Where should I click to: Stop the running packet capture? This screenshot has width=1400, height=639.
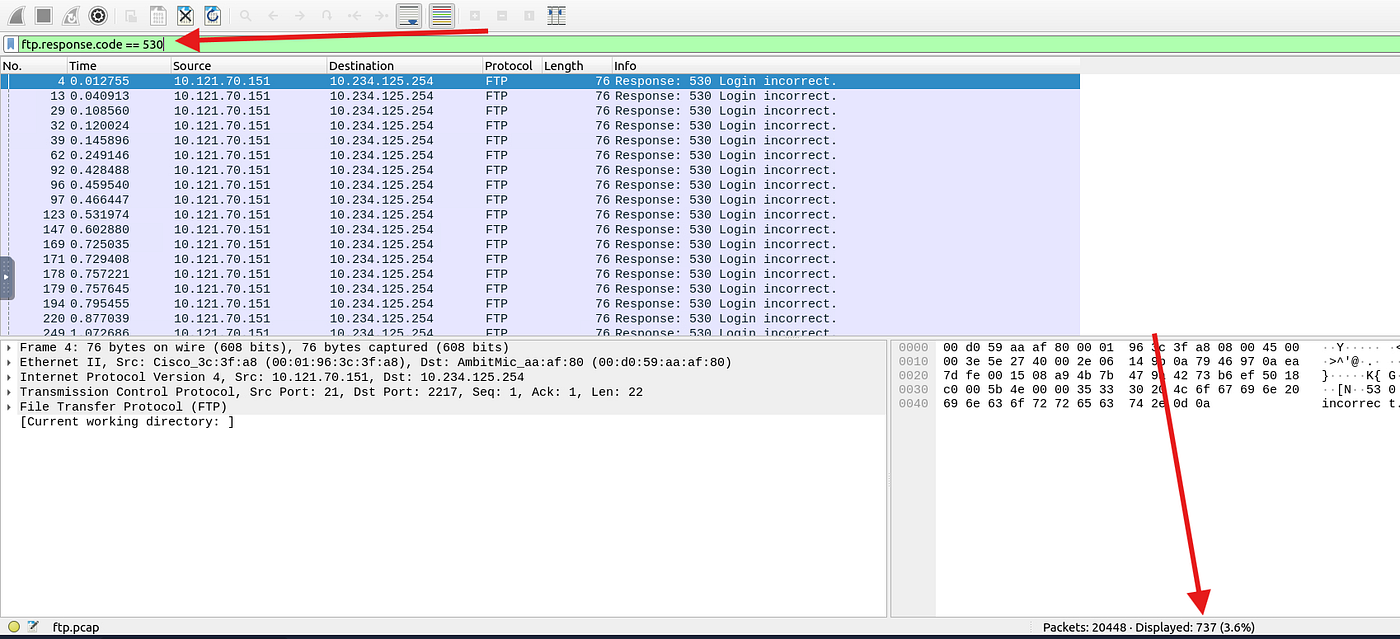44,15
